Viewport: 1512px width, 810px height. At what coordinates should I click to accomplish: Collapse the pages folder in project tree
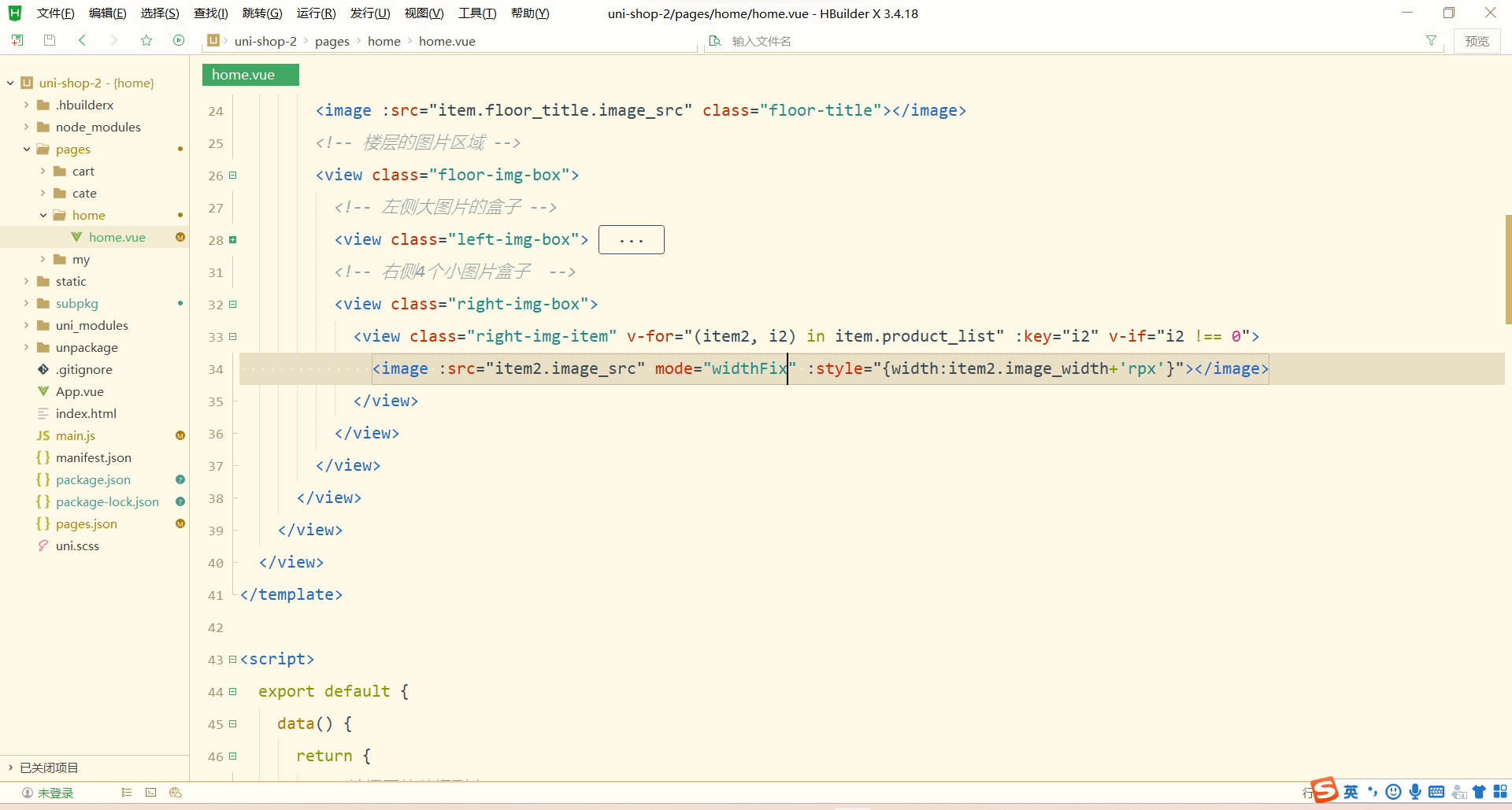pos(26,149)
